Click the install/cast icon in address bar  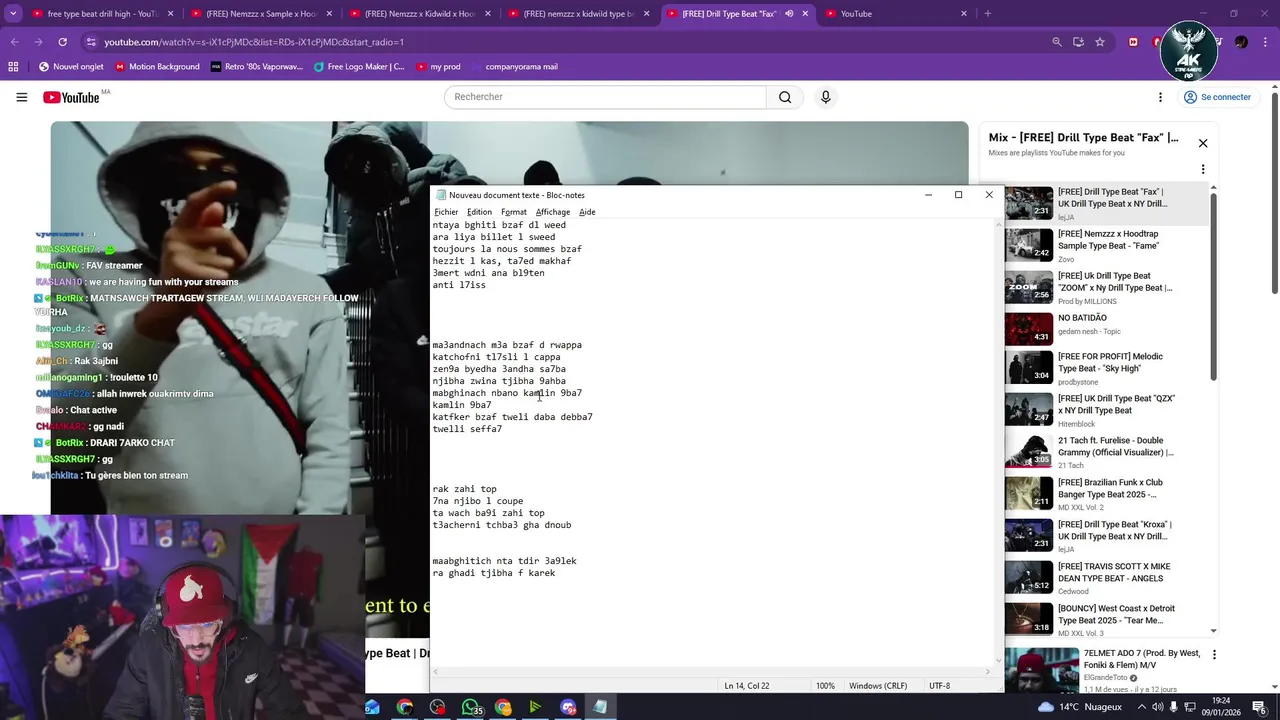[1078, 42]
